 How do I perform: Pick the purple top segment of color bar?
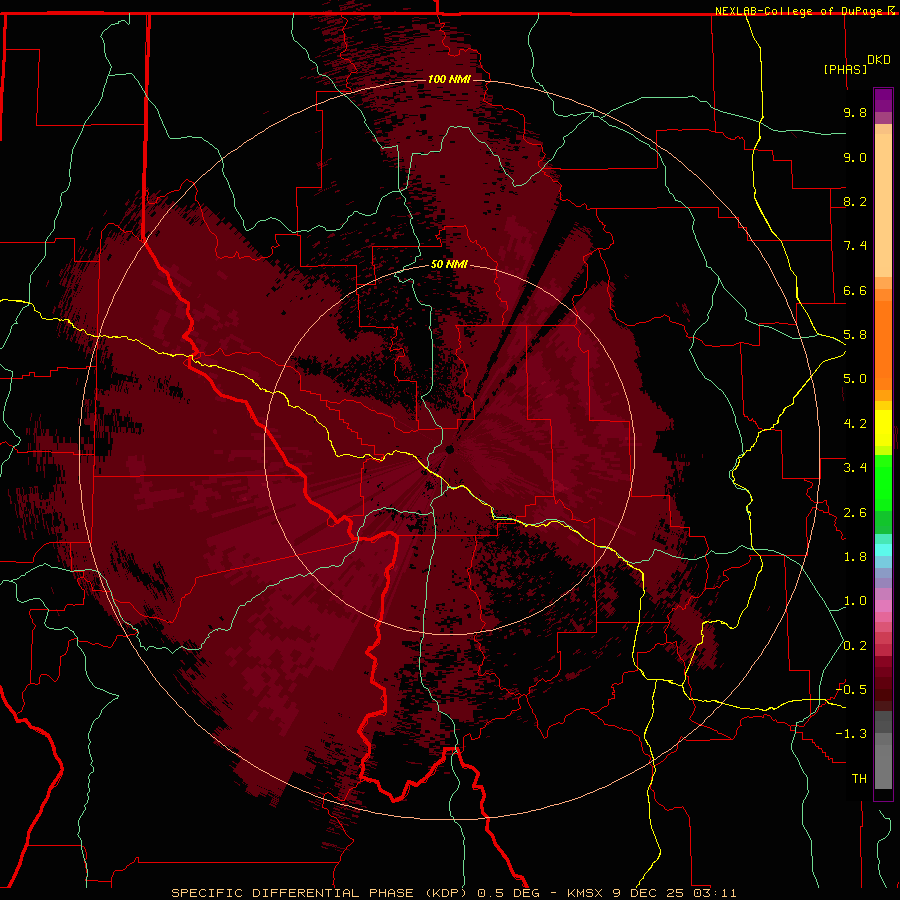(x=883, y=100)
